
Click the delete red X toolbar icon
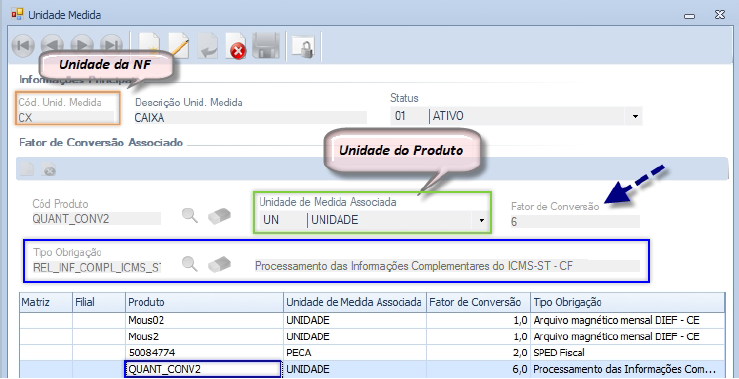(236, 46)
